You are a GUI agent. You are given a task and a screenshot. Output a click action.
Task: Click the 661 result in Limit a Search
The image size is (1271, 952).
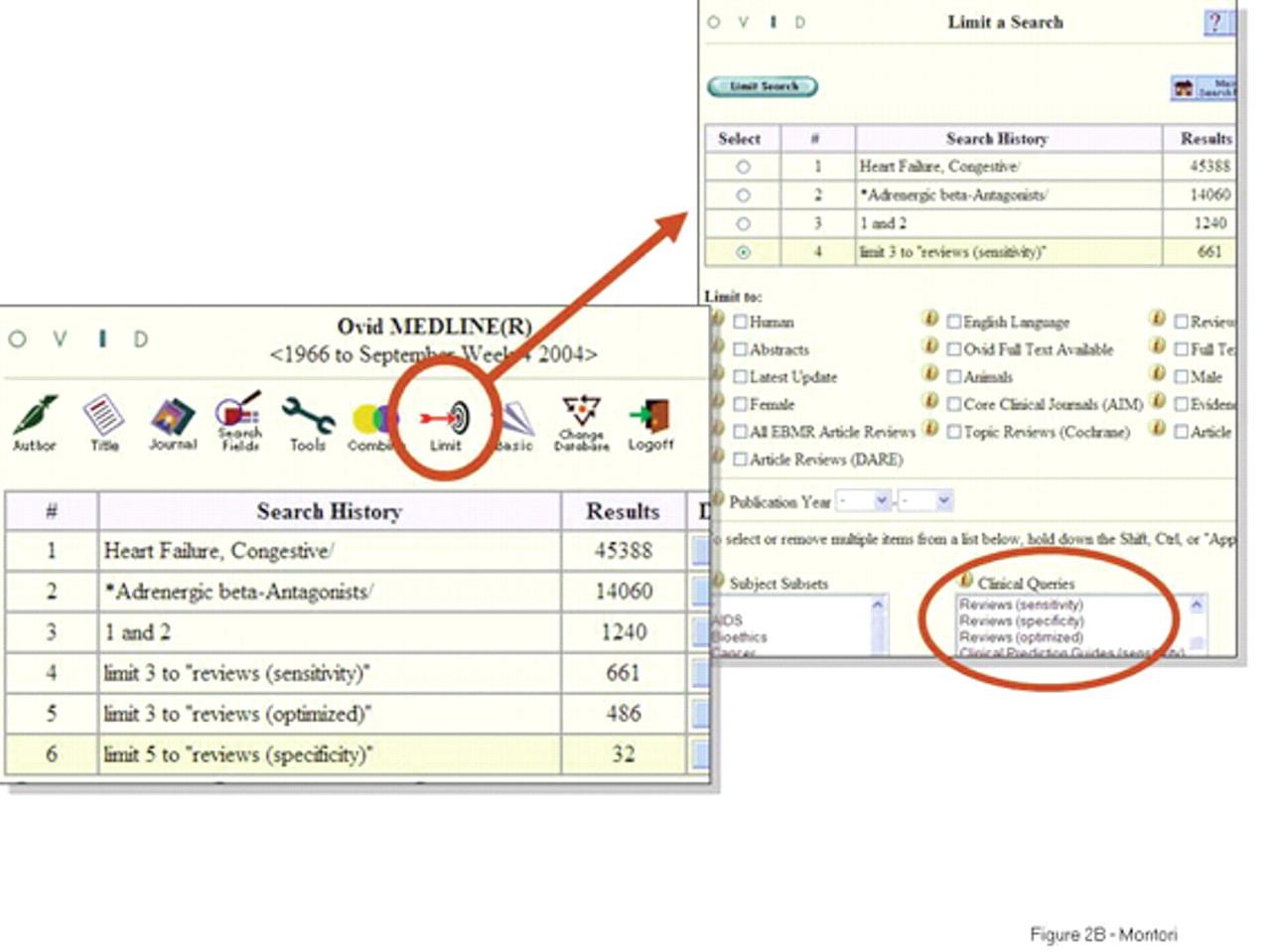[1209, 252]
